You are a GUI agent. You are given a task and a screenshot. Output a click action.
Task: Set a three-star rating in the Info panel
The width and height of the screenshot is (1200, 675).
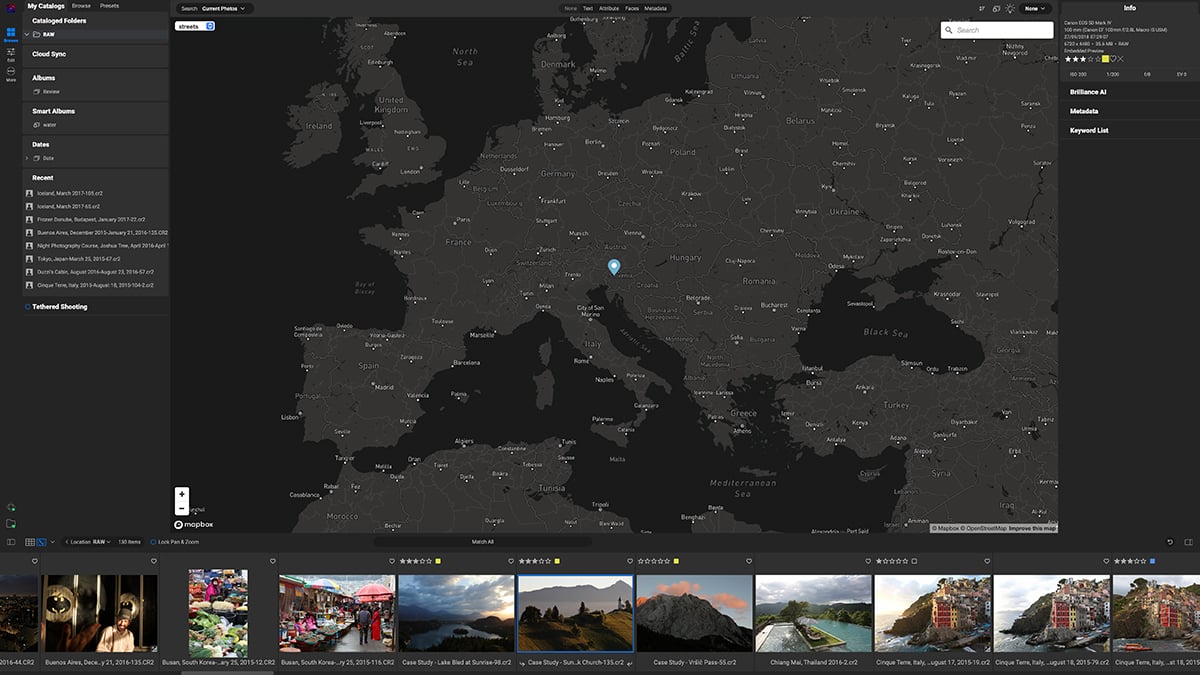coord(1083,59)
